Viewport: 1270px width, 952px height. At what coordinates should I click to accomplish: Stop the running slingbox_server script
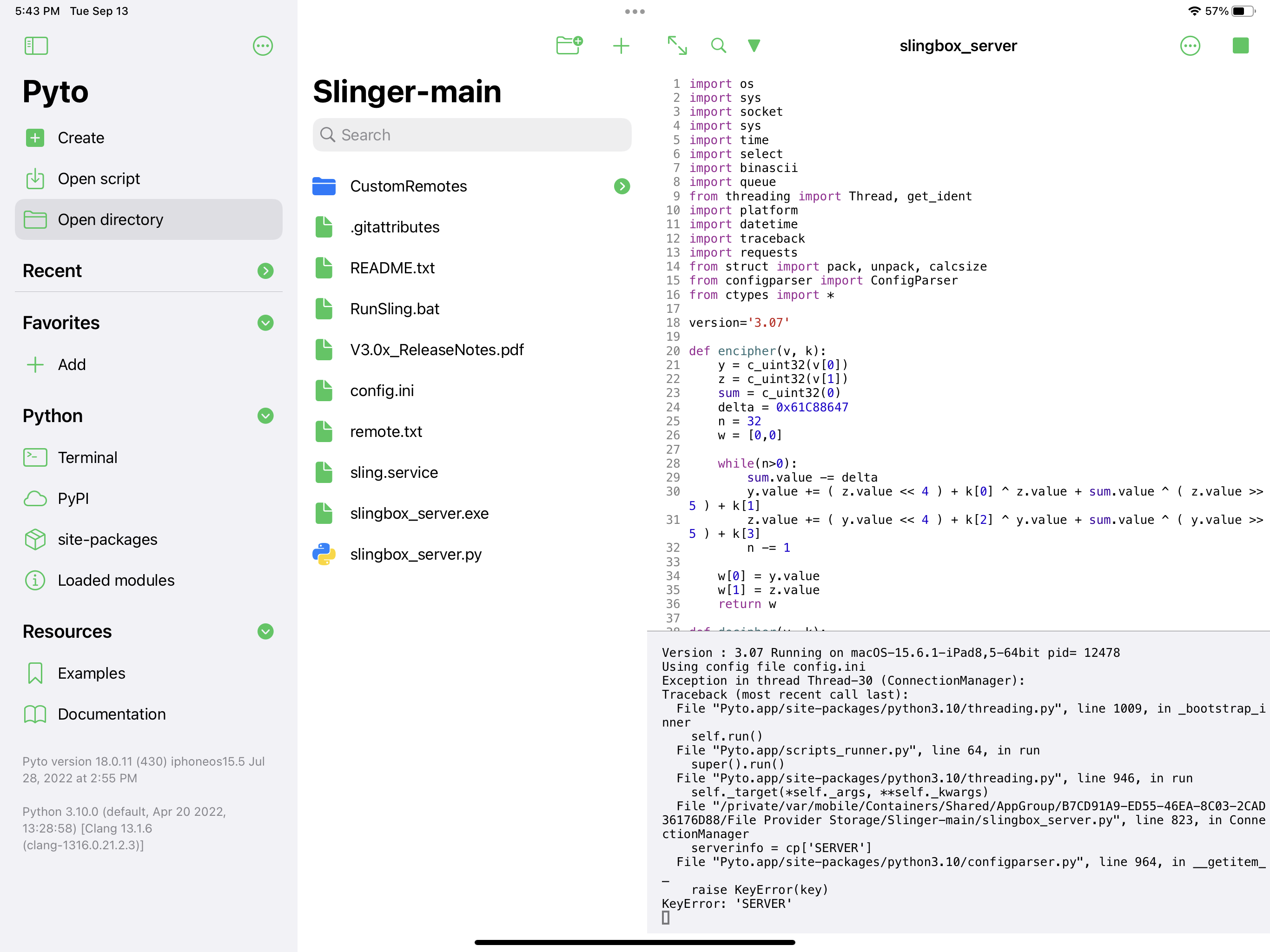1241,46
